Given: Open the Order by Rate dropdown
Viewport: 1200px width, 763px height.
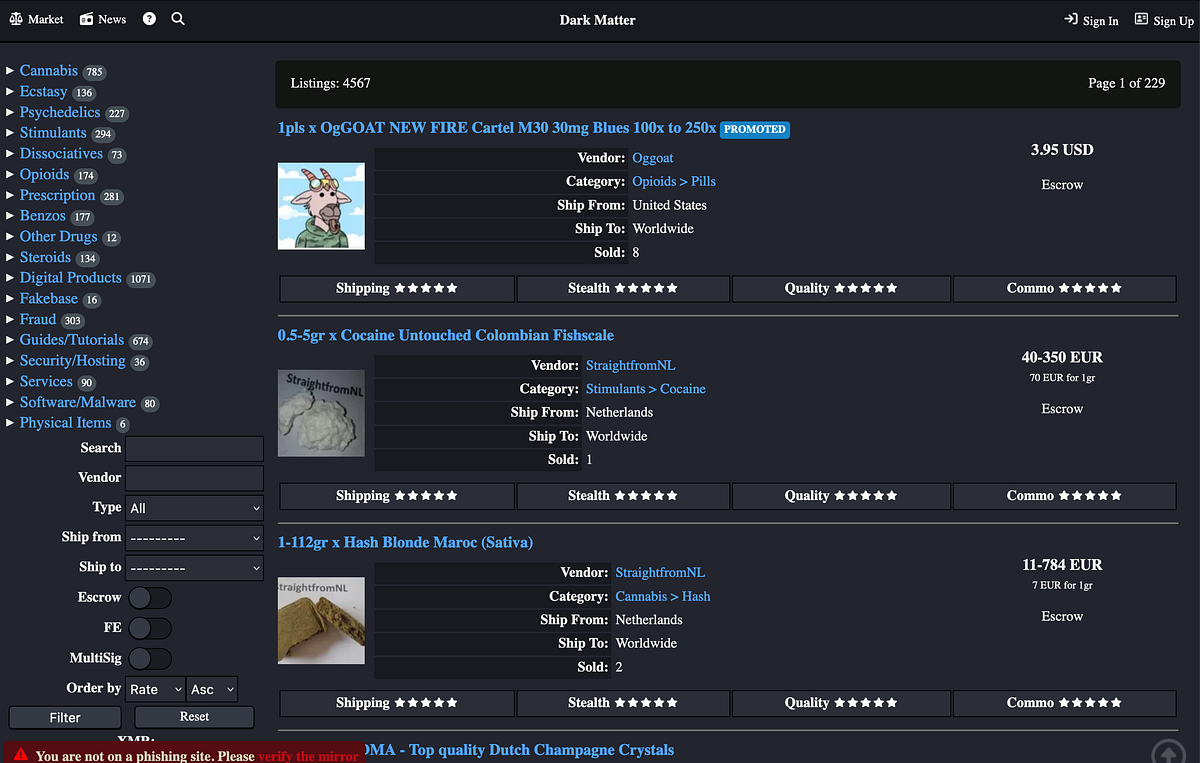Looking at the screenshot, I should [x=155, y=689].
